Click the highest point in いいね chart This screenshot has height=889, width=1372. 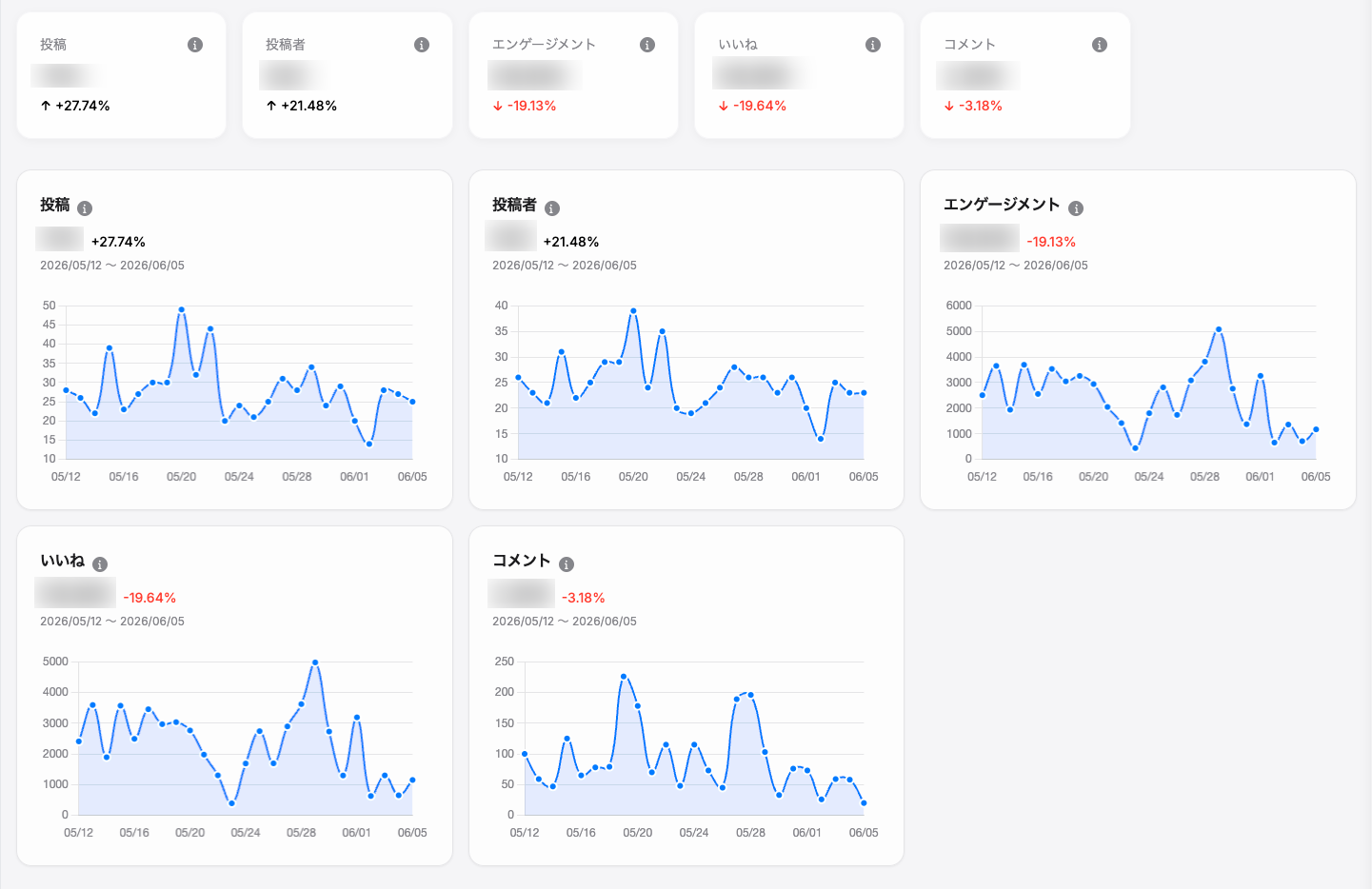(315, 662)
